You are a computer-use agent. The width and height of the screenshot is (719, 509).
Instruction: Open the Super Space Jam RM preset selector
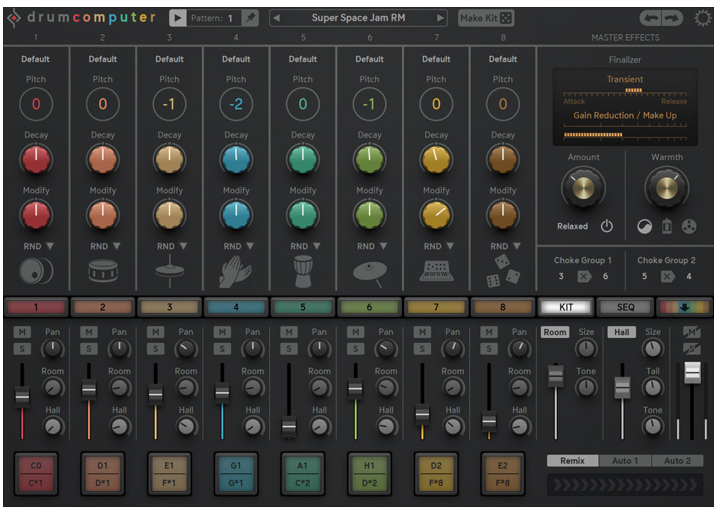point(359,18)
